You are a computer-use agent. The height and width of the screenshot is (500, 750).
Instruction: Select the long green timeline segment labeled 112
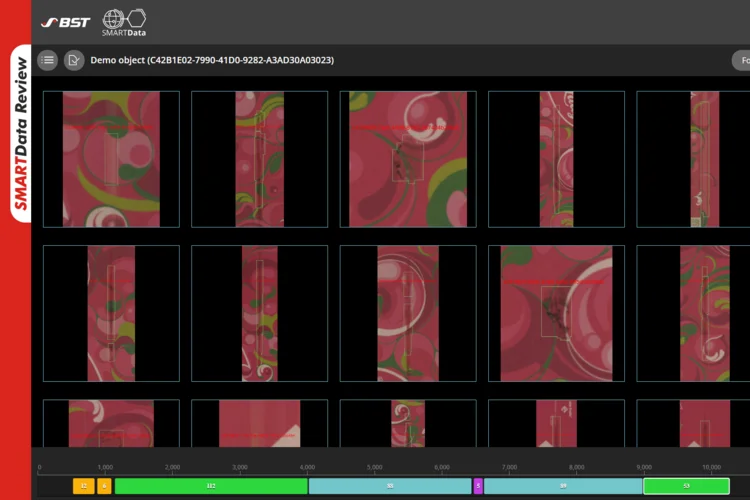(x=211, y=486)
